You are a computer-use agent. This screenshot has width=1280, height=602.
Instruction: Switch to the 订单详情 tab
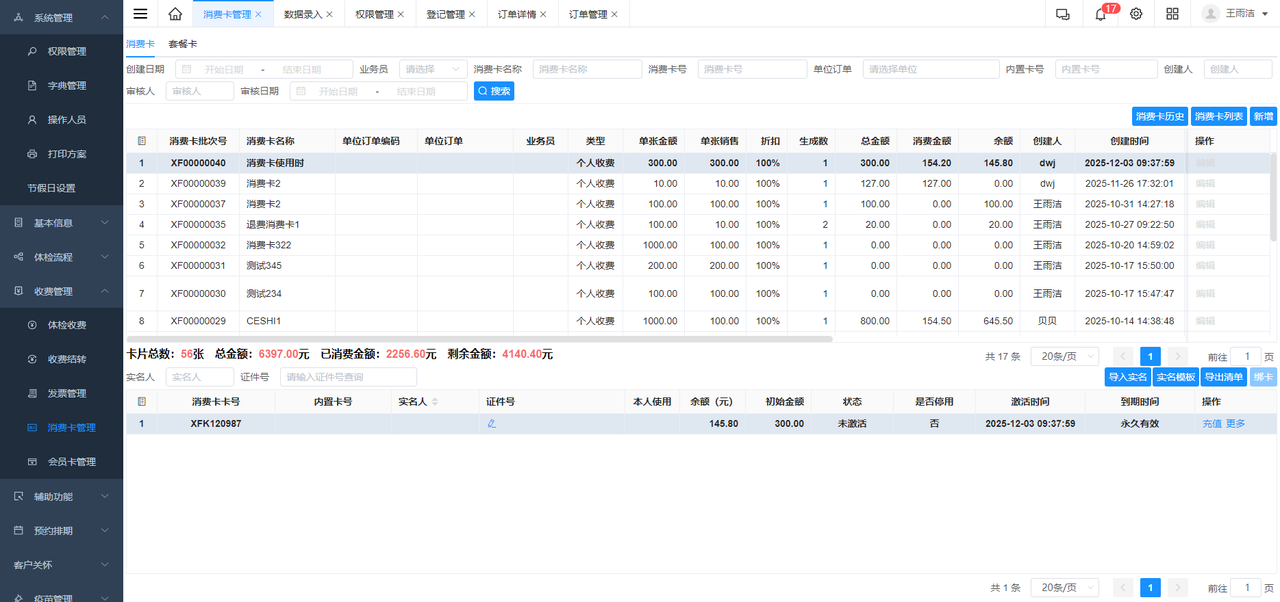(516, 14)
